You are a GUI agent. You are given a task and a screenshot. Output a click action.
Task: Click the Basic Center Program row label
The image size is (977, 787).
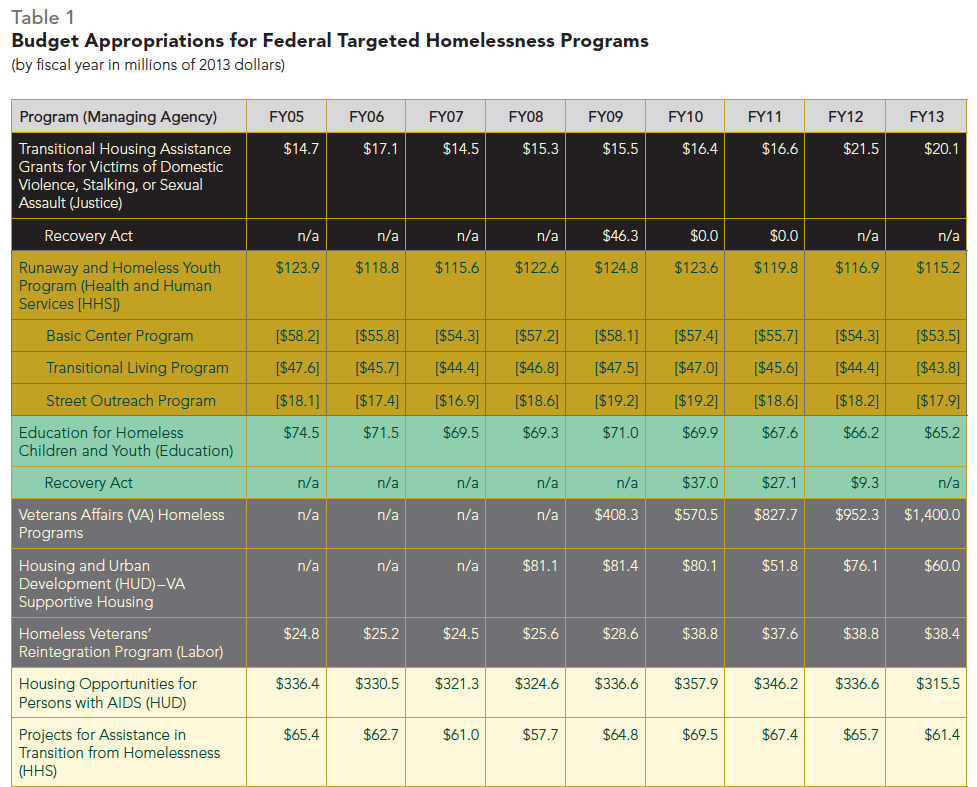[119, 336]
